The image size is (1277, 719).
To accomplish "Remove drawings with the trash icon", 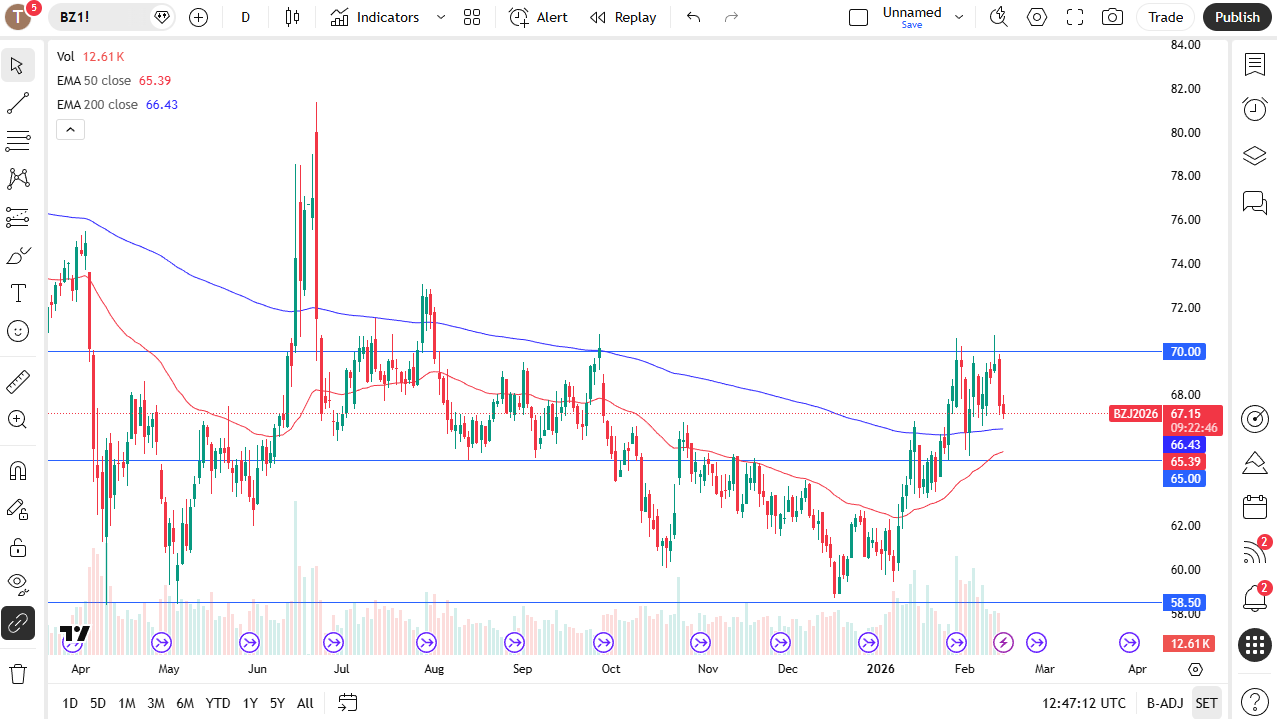I will [17, 673].
